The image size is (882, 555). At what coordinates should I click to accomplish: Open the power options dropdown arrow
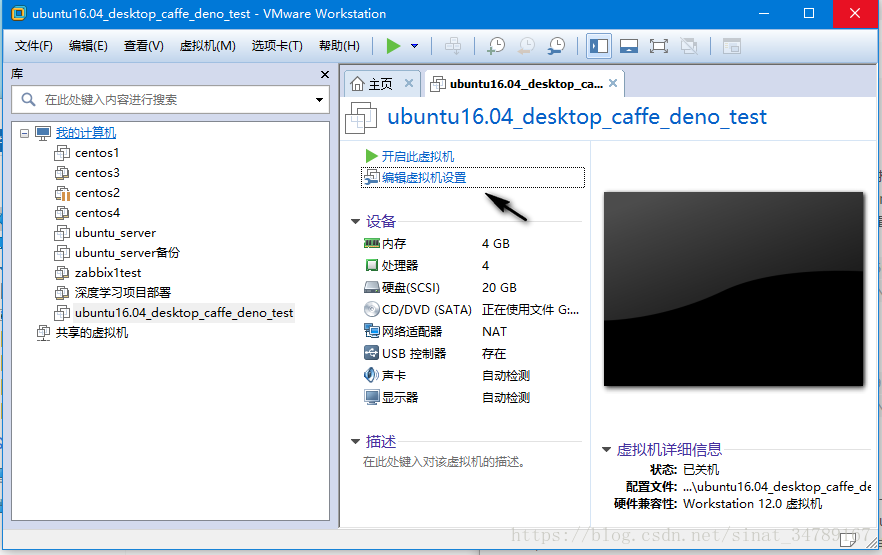415,46
